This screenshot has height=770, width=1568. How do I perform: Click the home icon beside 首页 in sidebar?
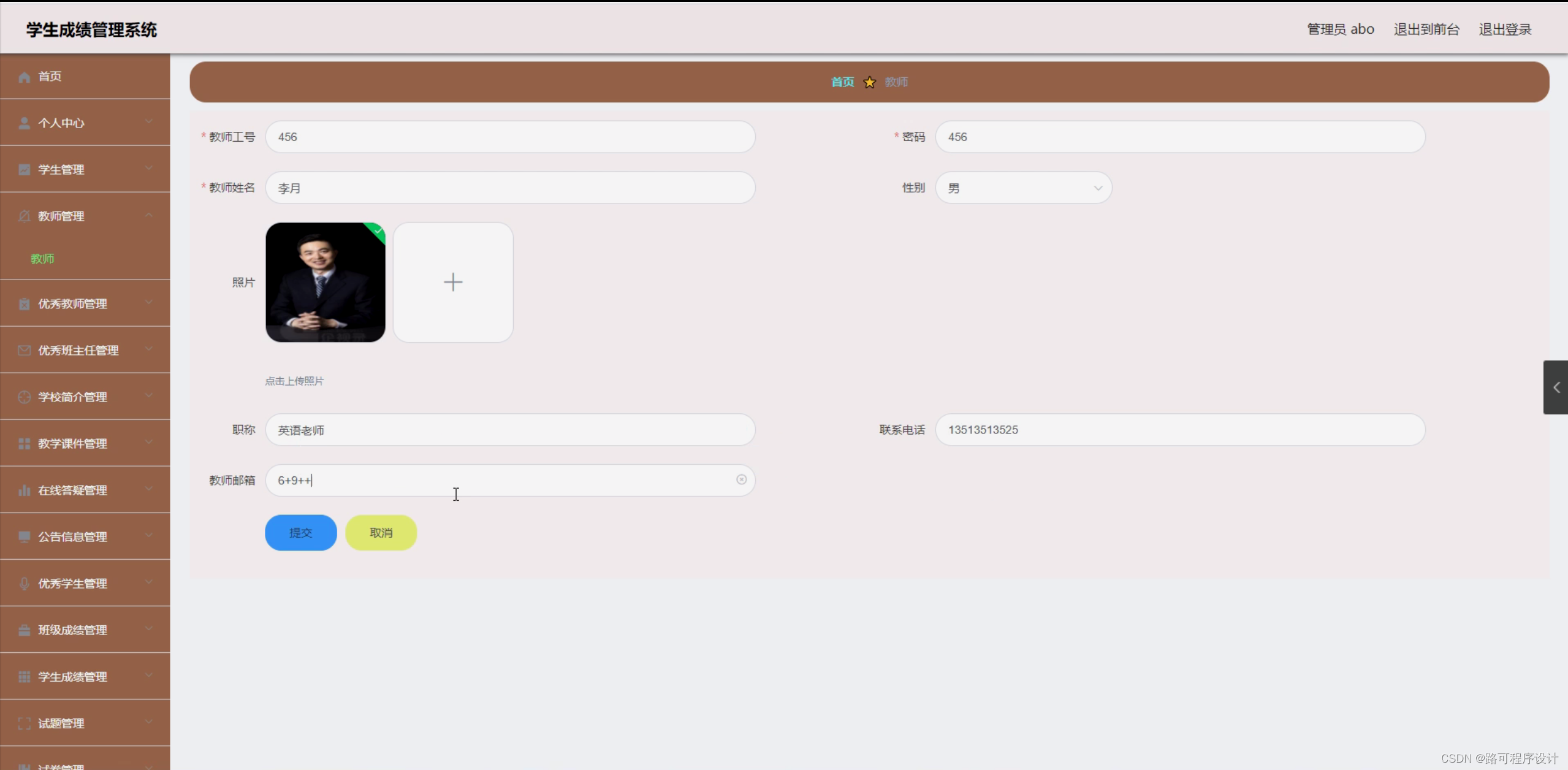[x=25, y=77]
